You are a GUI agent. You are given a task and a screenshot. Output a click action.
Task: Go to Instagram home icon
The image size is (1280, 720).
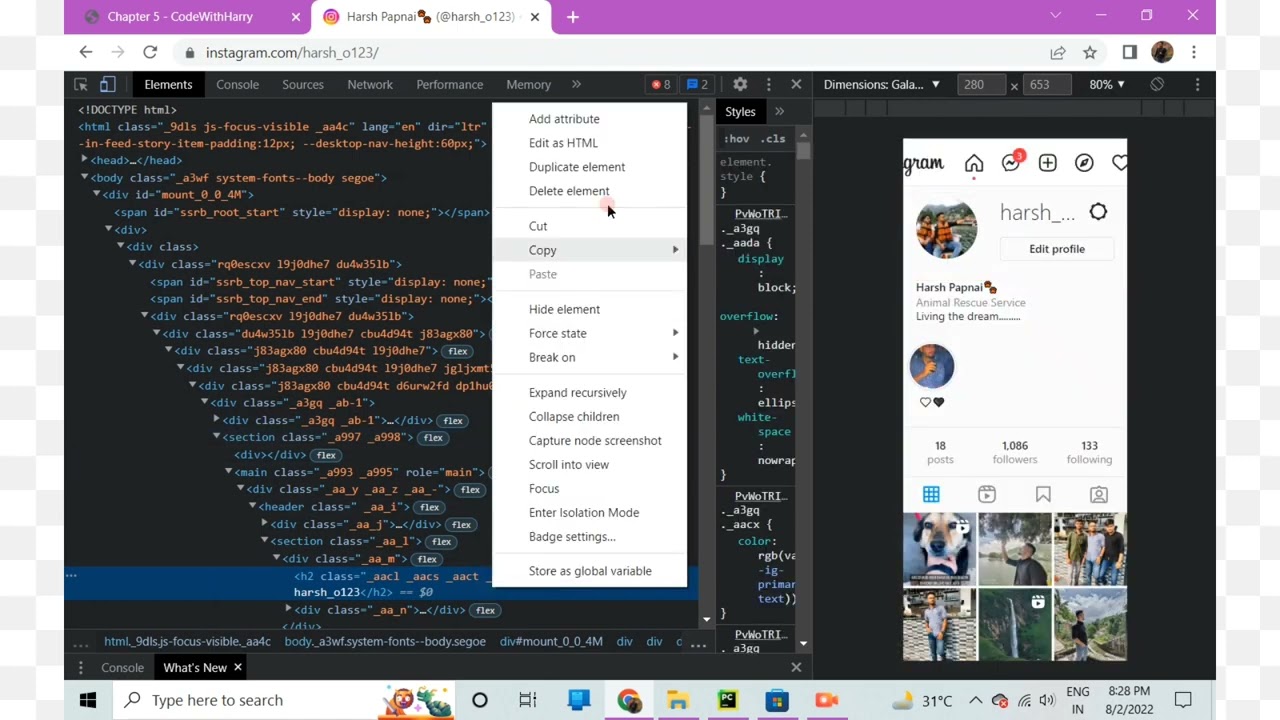pos(974,163)
